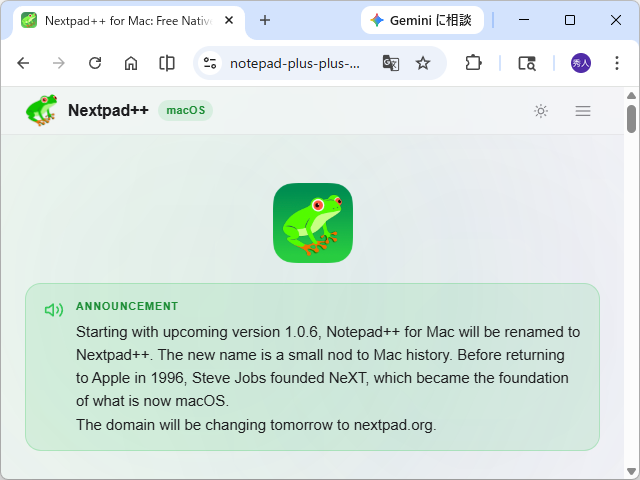Viewport: 640px width, 480px height.
Task: Click the page scrollbar down arrow
Action: click(x=631, y=471)
